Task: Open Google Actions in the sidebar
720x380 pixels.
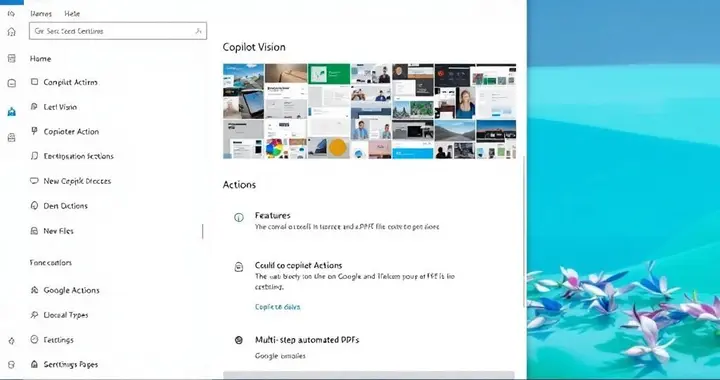Action: (x=71, y=290)
